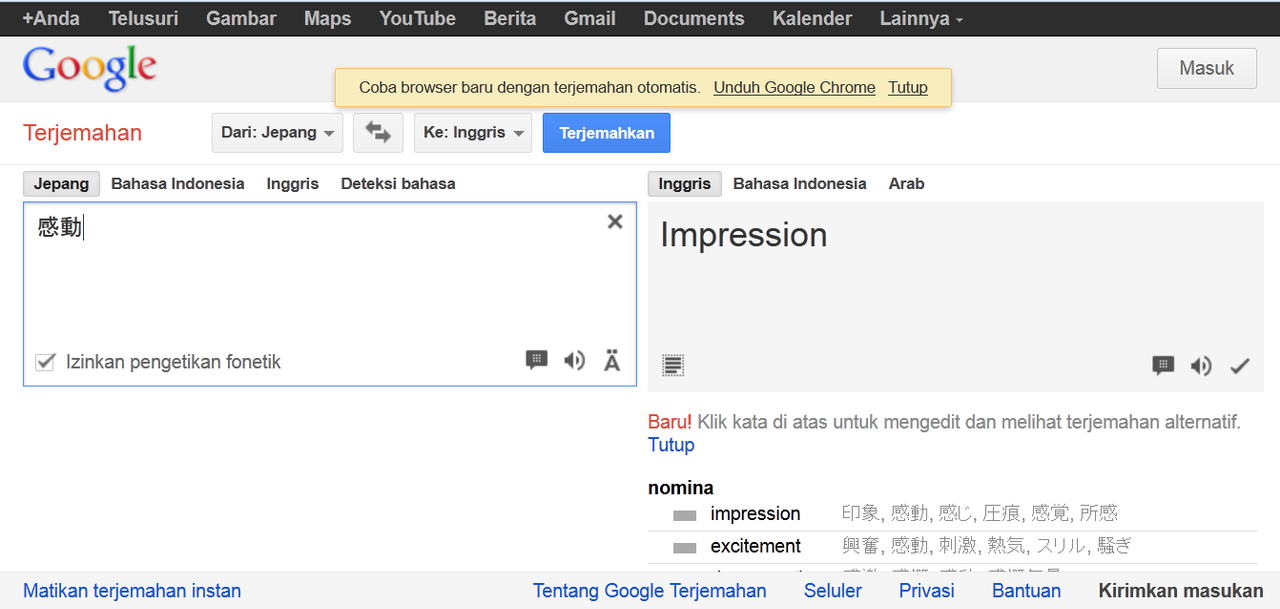1280x609 pixels.
Task: Click the Masuk sign-in button
Action: coord(1207,68)
